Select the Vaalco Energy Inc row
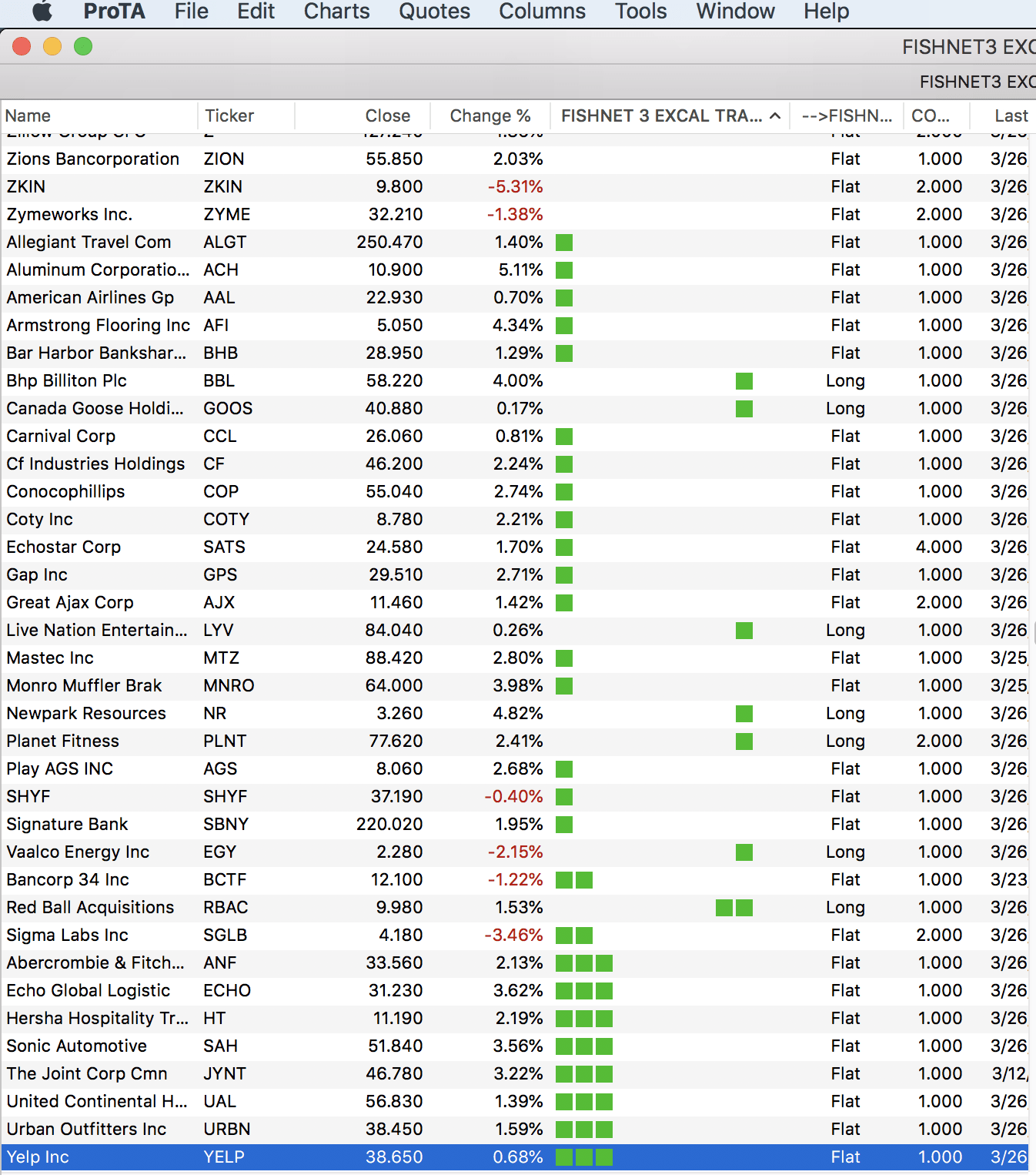 coord(515,852)
